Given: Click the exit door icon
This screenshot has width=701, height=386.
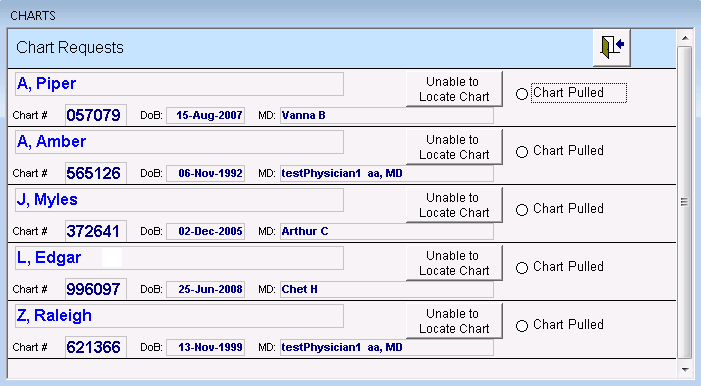Looking at the screenshot, I should click(612, 47).
